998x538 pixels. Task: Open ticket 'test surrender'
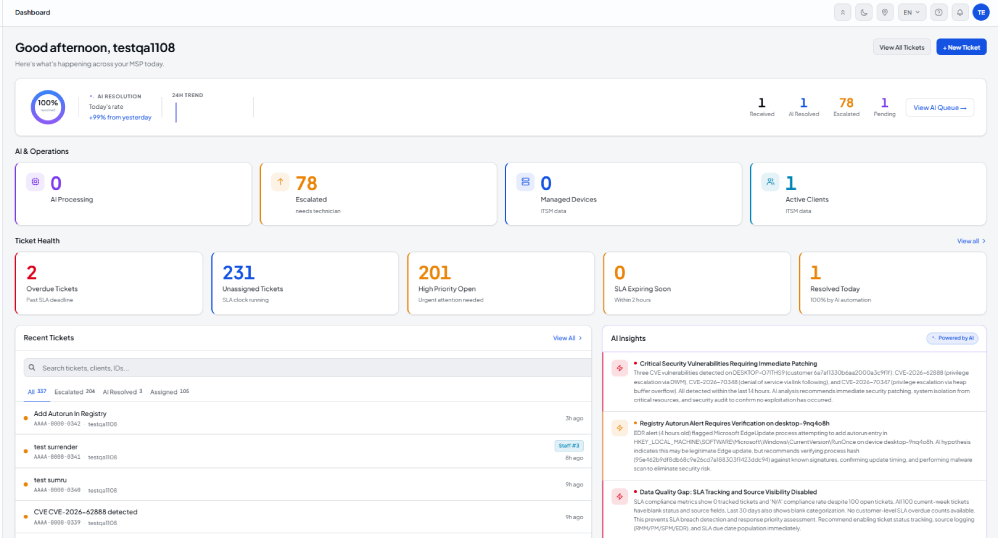click(303, 451)
